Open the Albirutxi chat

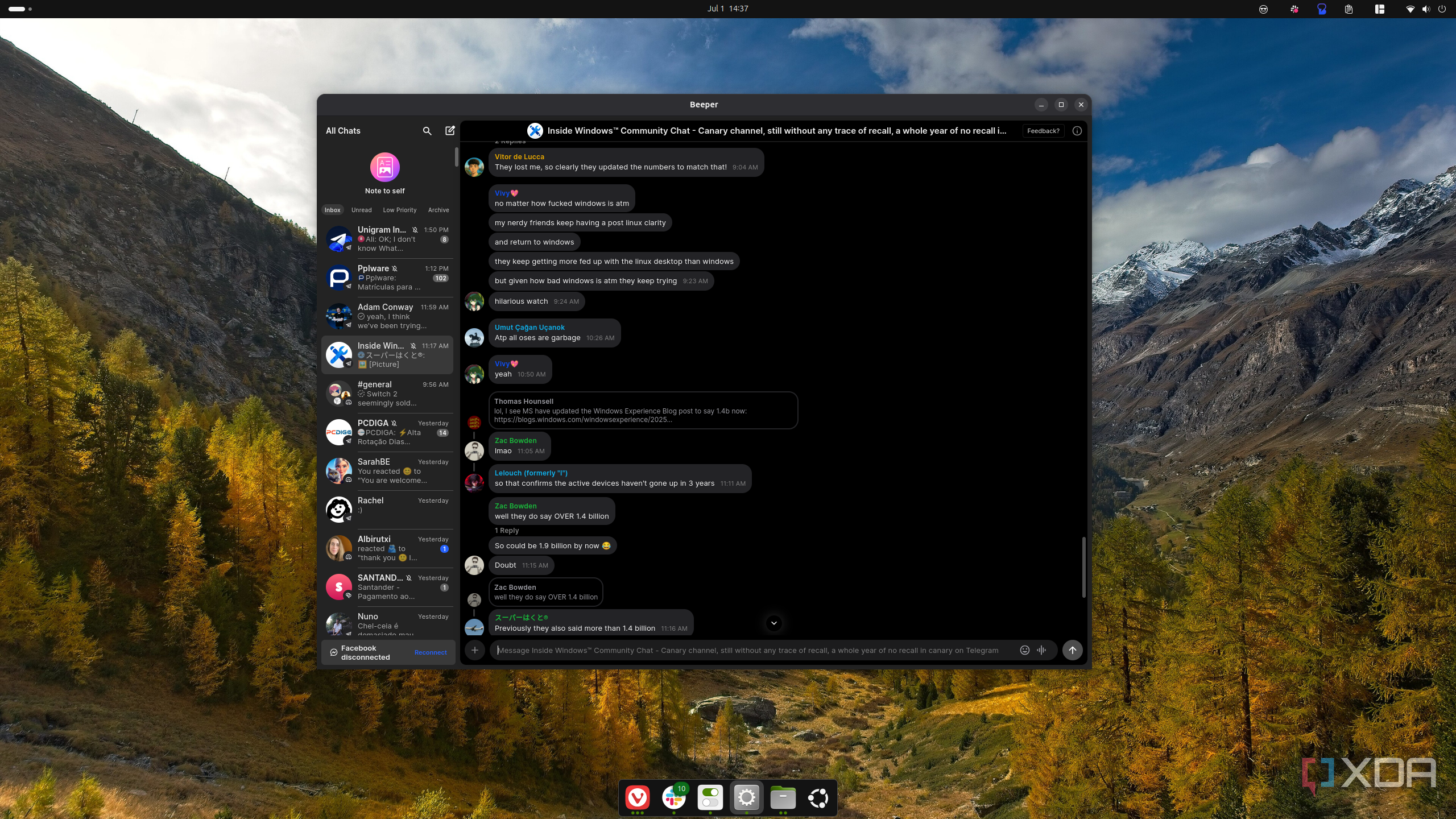[x=387, y=548]
